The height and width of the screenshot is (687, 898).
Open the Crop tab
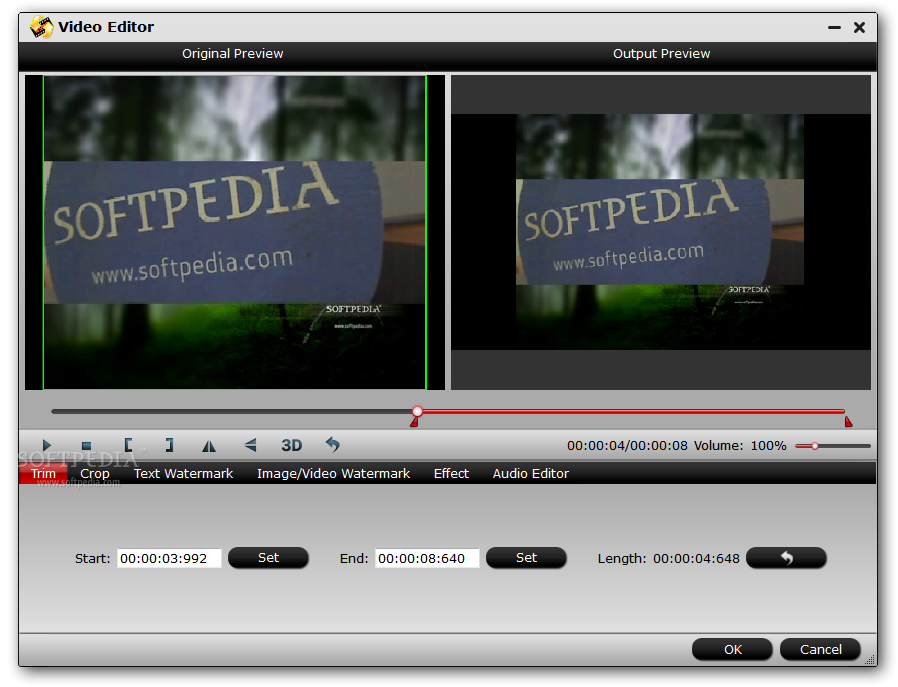pos(94,473)
